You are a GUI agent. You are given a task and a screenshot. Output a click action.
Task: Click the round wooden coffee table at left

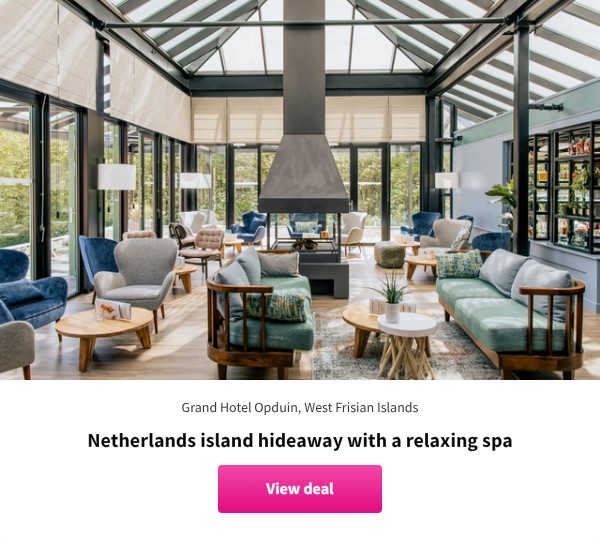click(104, 335)
